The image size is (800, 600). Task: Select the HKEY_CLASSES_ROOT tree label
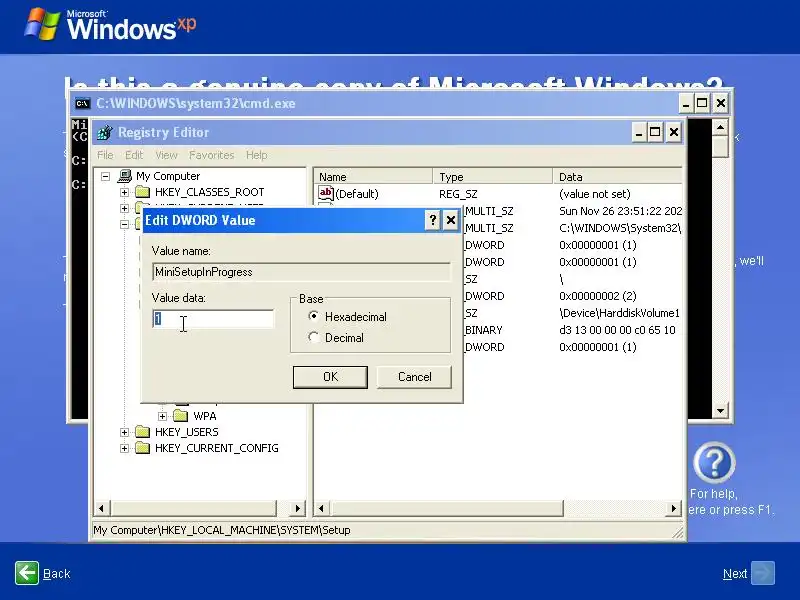click(x=209, y=192)
